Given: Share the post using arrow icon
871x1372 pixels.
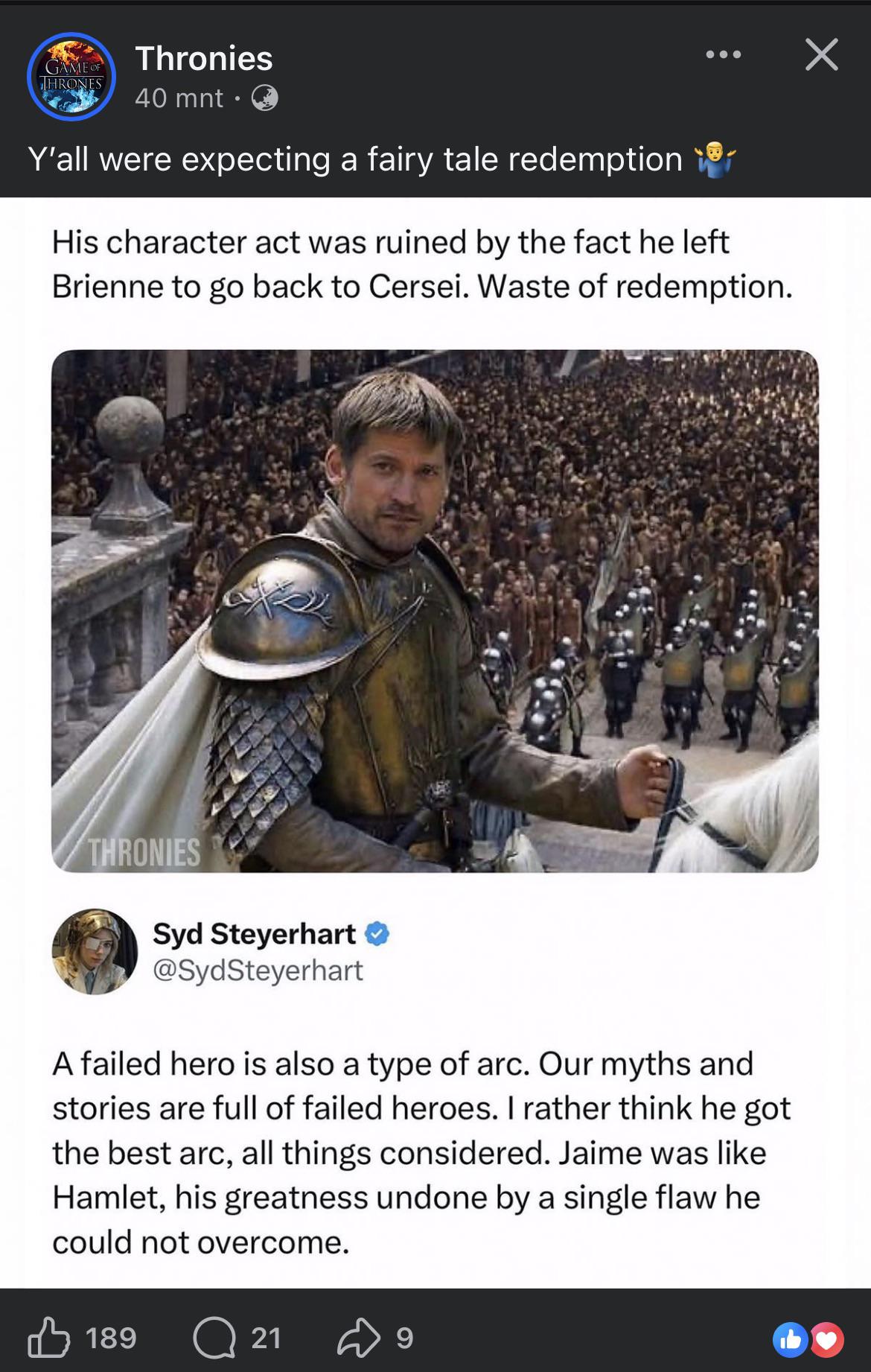Looking at the screenshot, I should 359,1338.
